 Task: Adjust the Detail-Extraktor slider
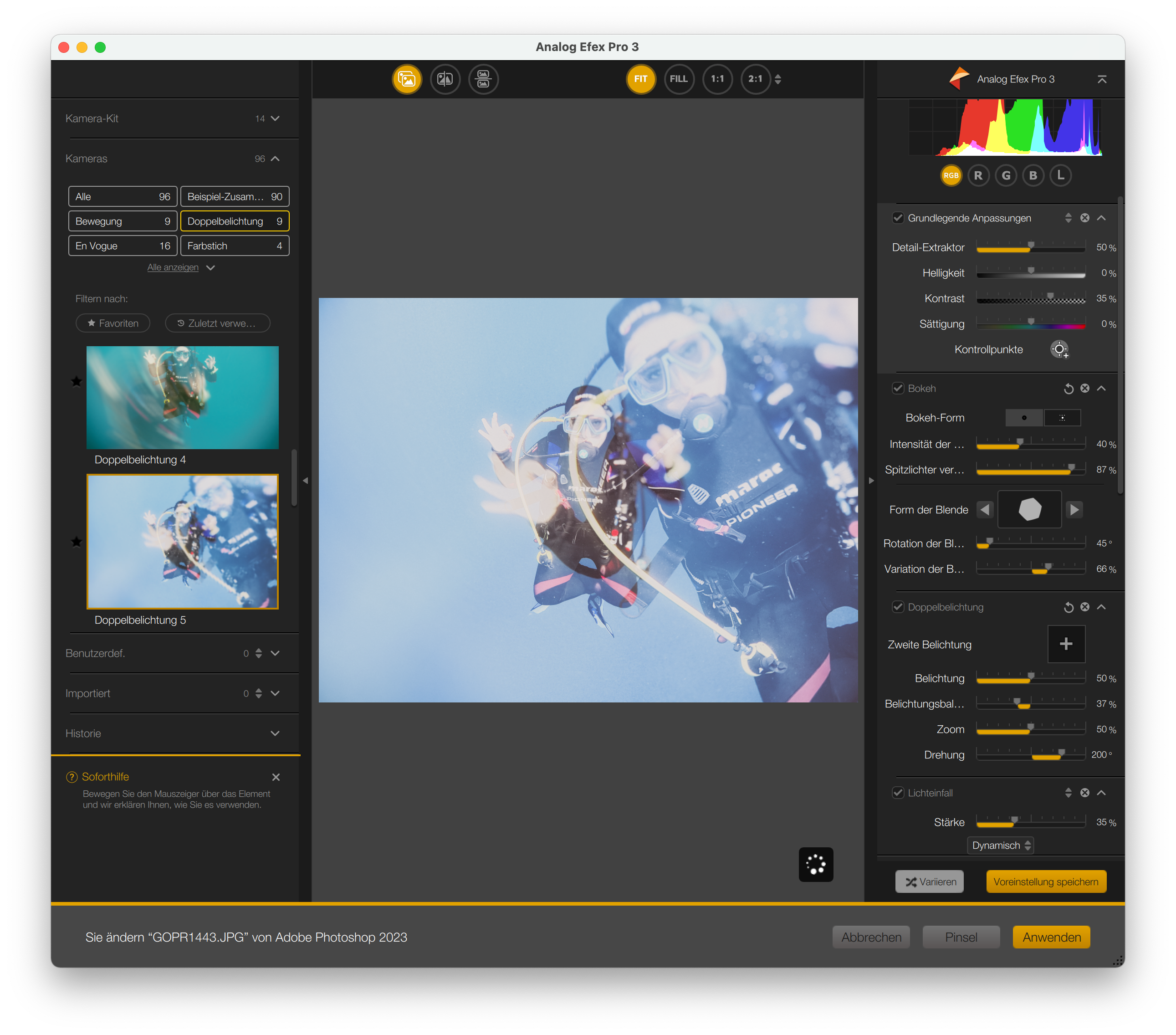1030,247
